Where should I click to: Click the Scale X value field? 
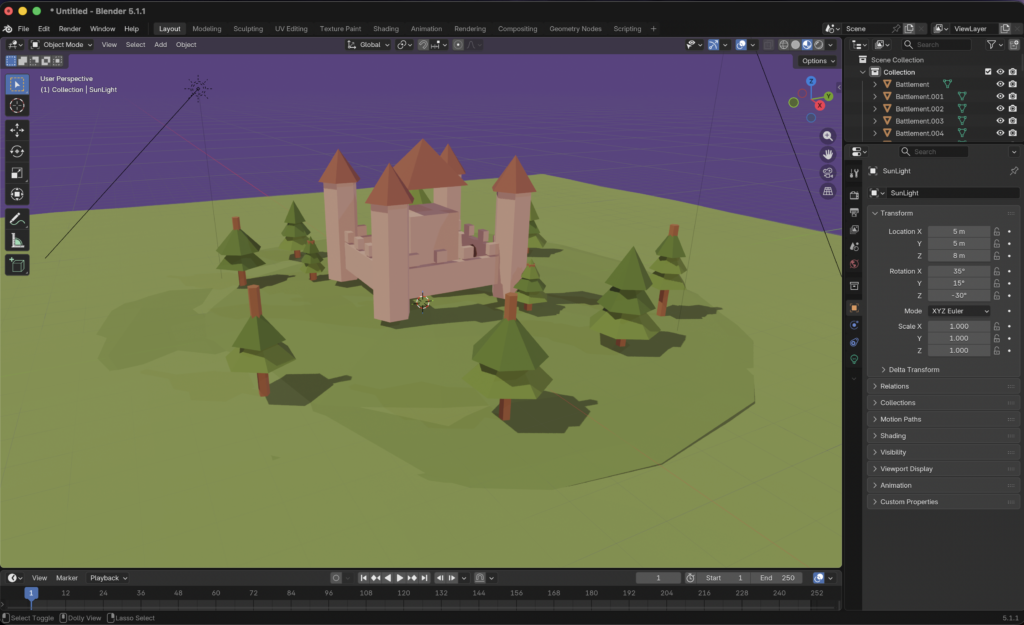[958, 327]
